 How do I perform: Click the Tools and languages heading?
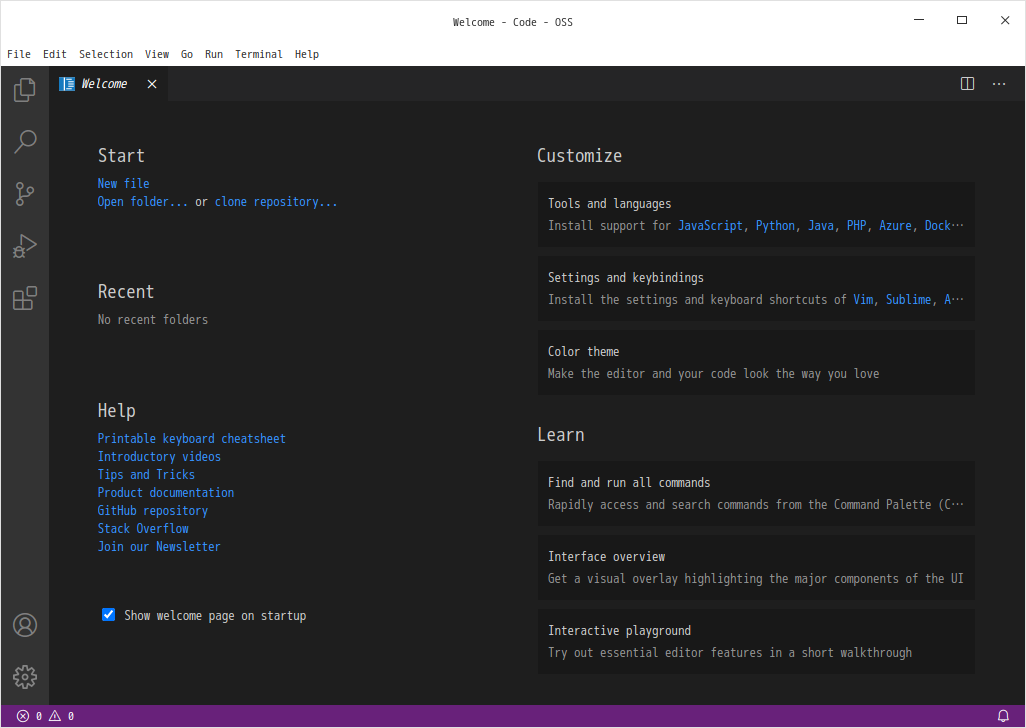tap(609, 204)
